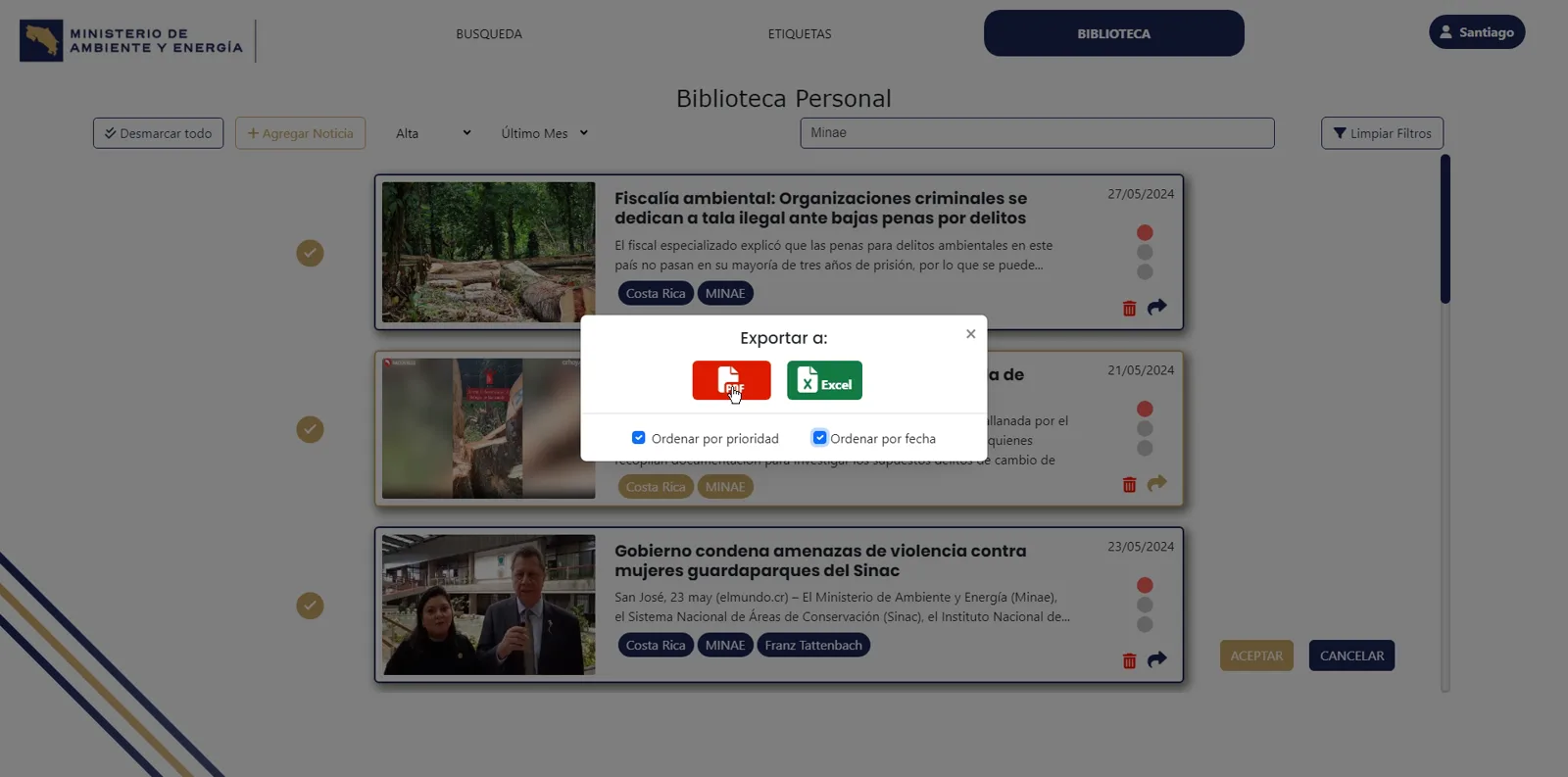Delete the Fiscalía ambiental news item
Screen dimensions: 1568x777
1129,308
